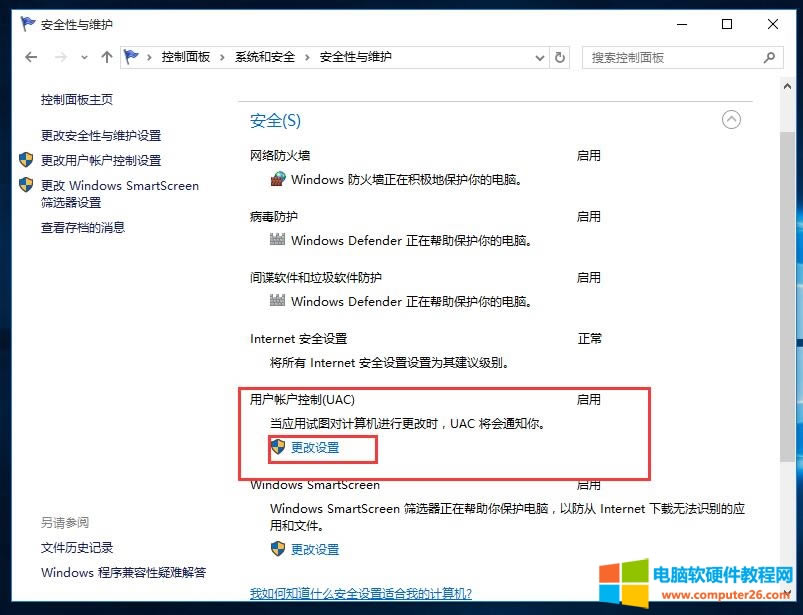Image resolution: width=803 pixels, height=615 pixels.
Task: Click the back navigation arrow
Action: point(29,57)
